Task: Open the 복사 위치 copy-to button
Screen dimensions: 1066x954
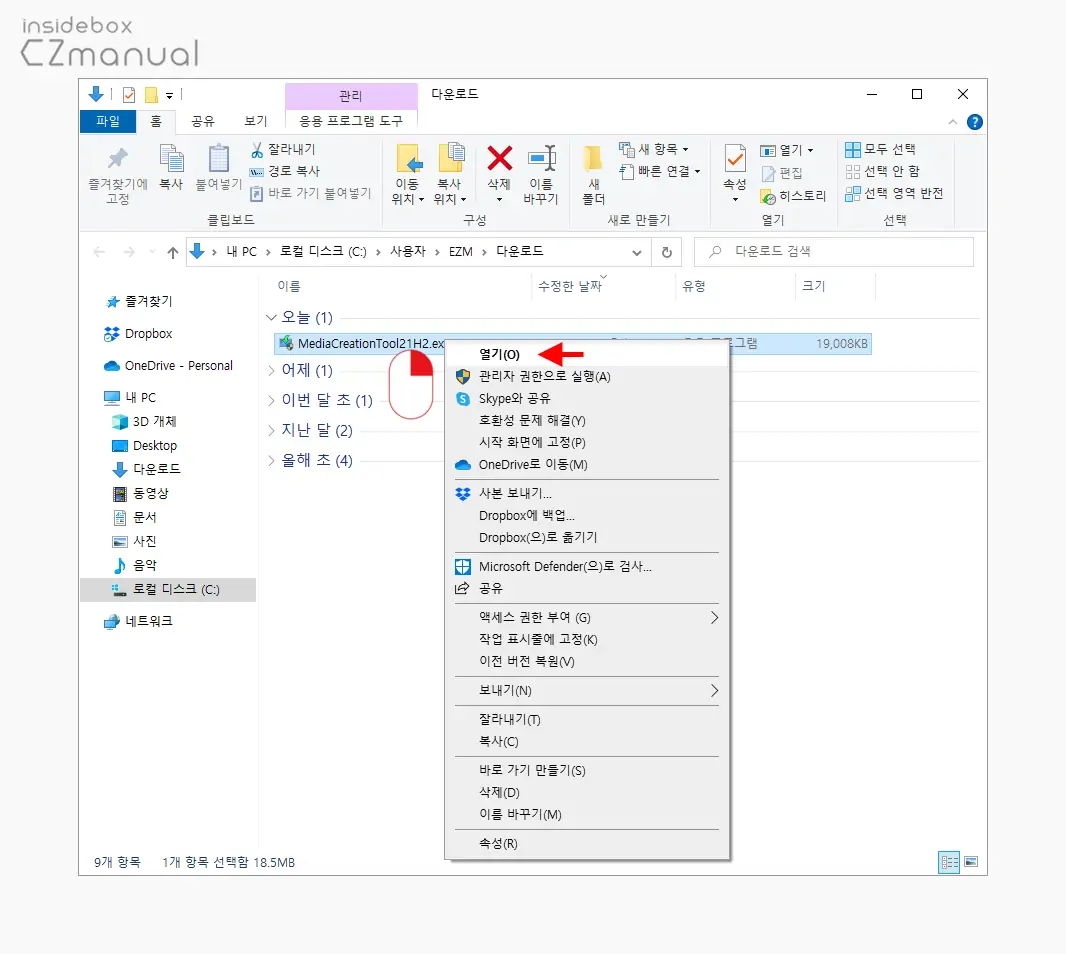Action: point(449,174)
